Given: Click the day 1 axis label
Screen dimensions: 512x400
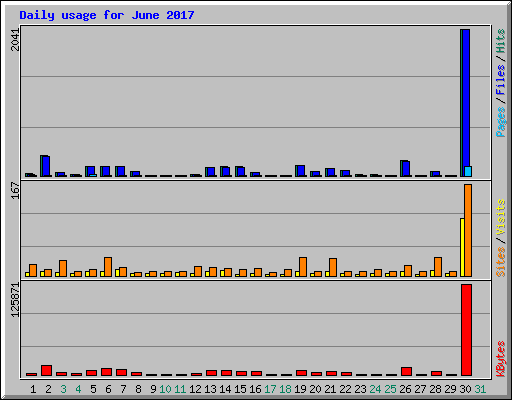Looking at the screenshot, I should pyautogui.click(x=33, y=389).
